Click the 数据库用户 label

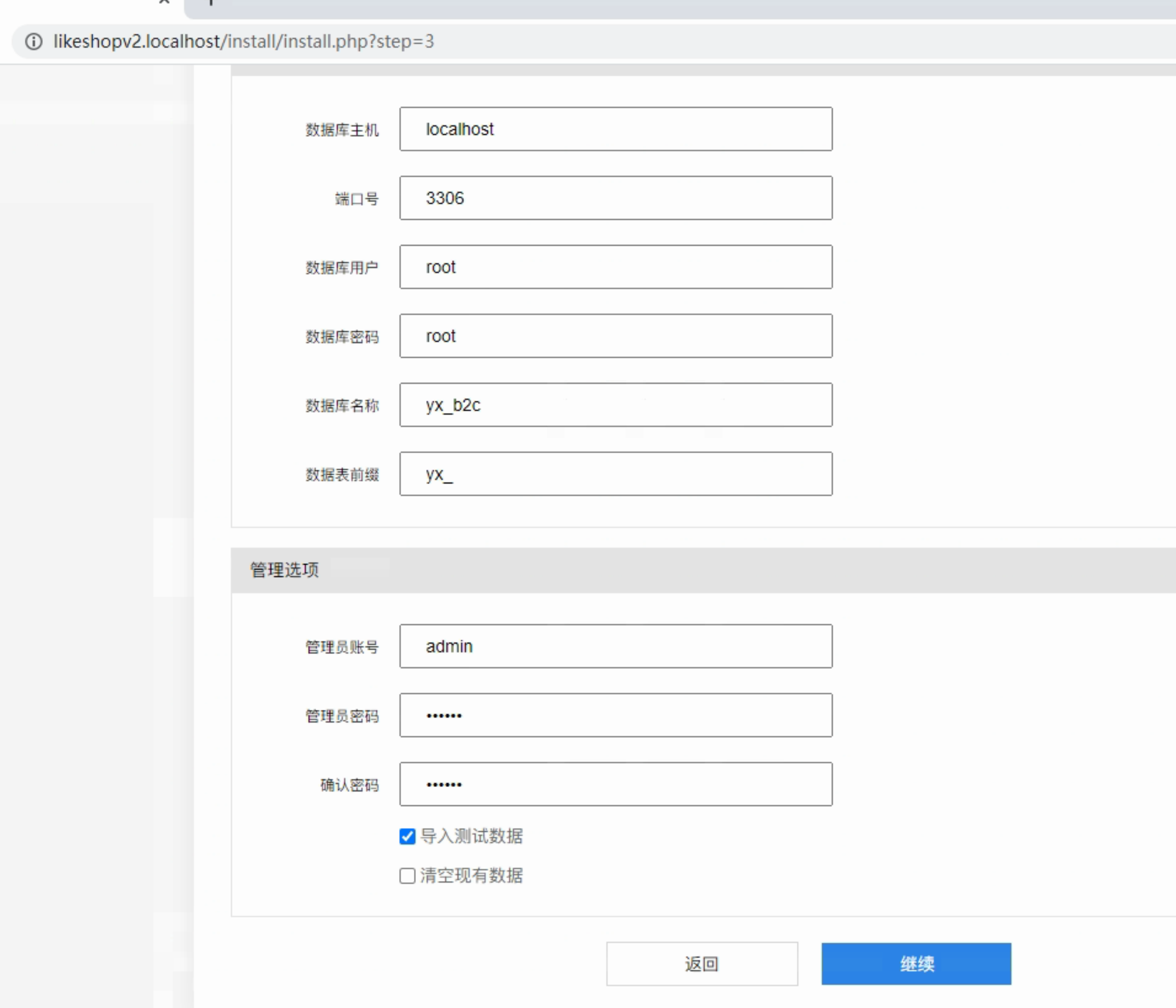342,268
